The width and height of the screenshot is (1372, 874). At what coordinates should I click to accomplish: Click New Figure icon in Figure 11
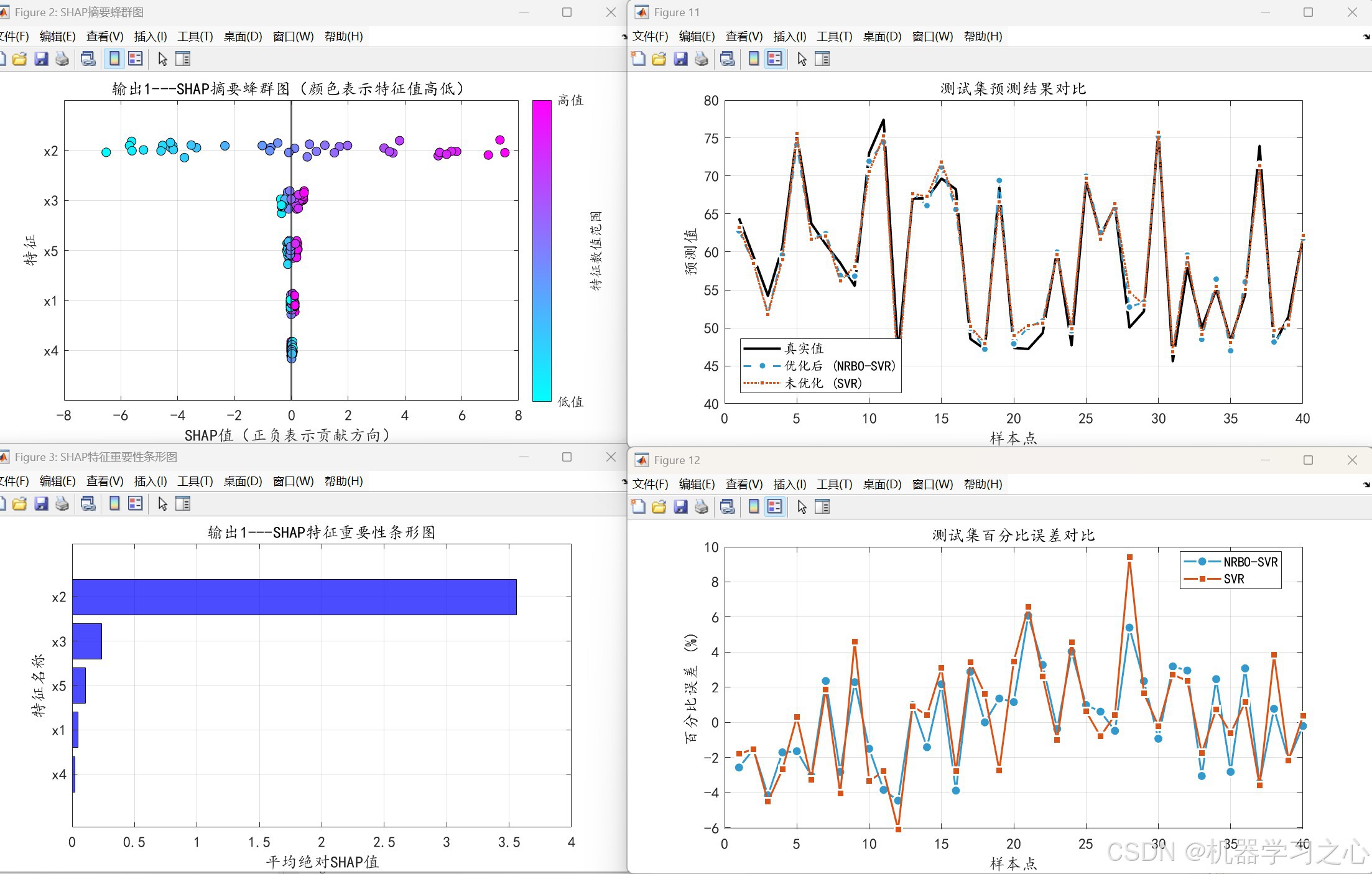638,59
